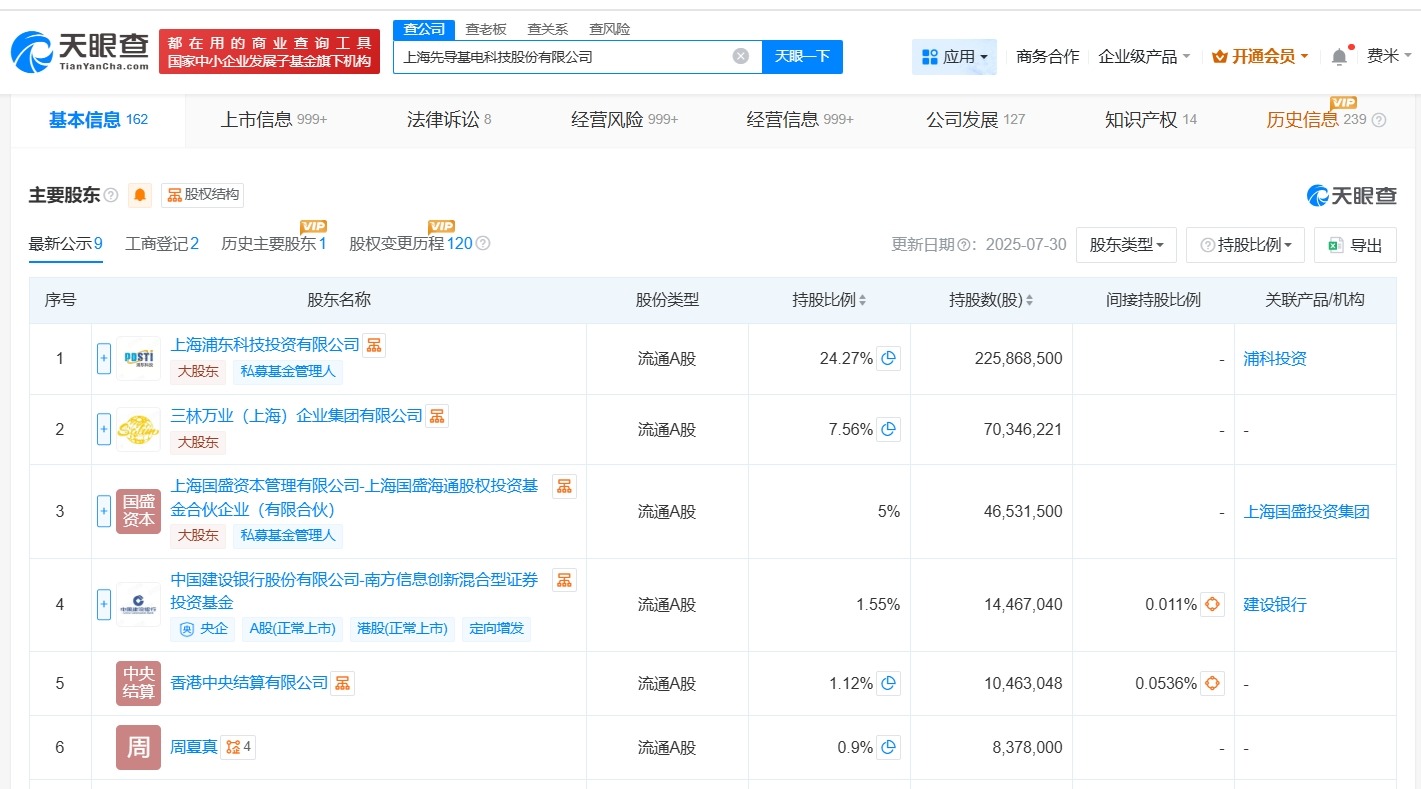
Task: Click the monitoring bell beside 主要股东
Action: tap(139, 195)
